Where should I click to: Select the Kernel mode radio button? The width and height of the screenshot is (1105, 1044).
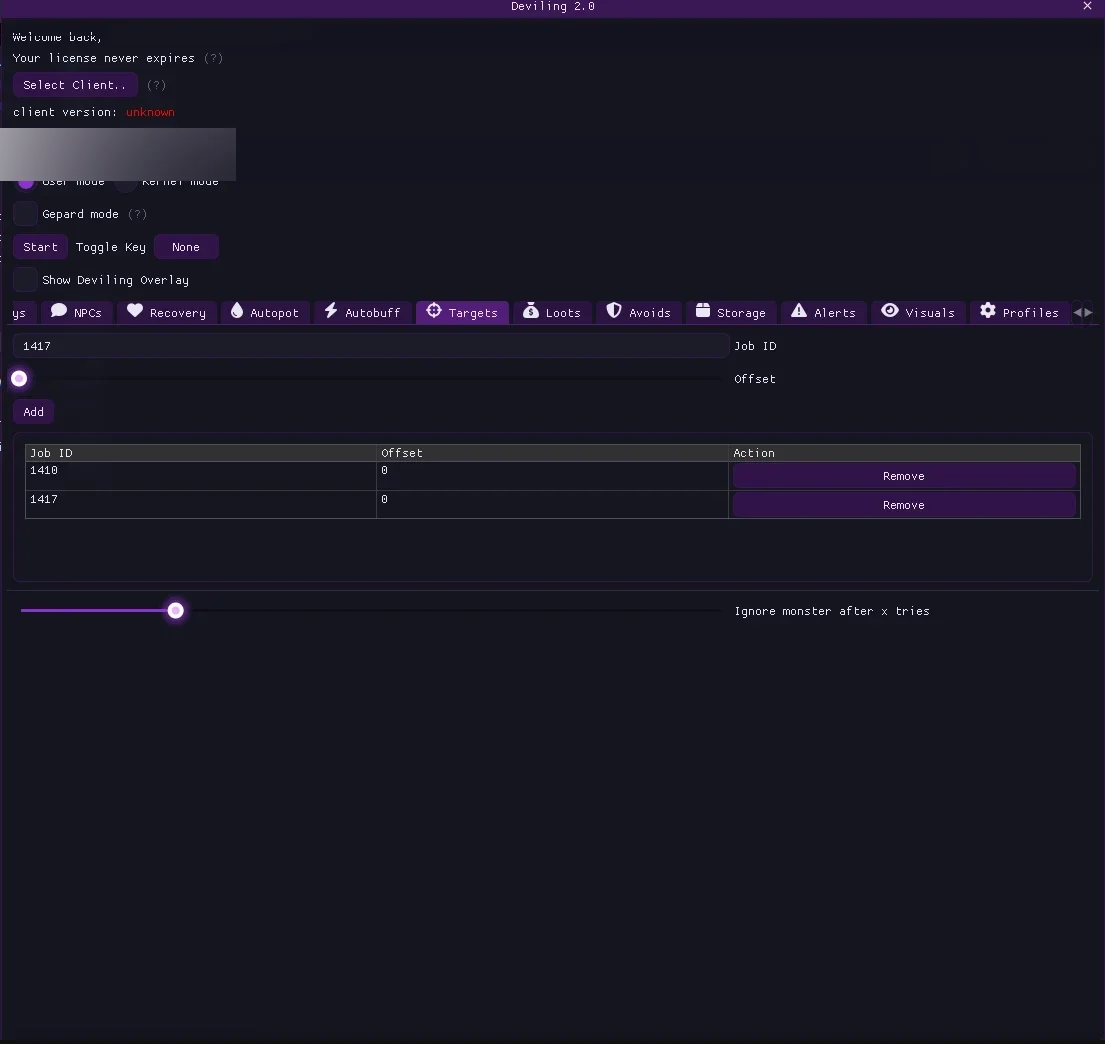click(x=125, y=183)
